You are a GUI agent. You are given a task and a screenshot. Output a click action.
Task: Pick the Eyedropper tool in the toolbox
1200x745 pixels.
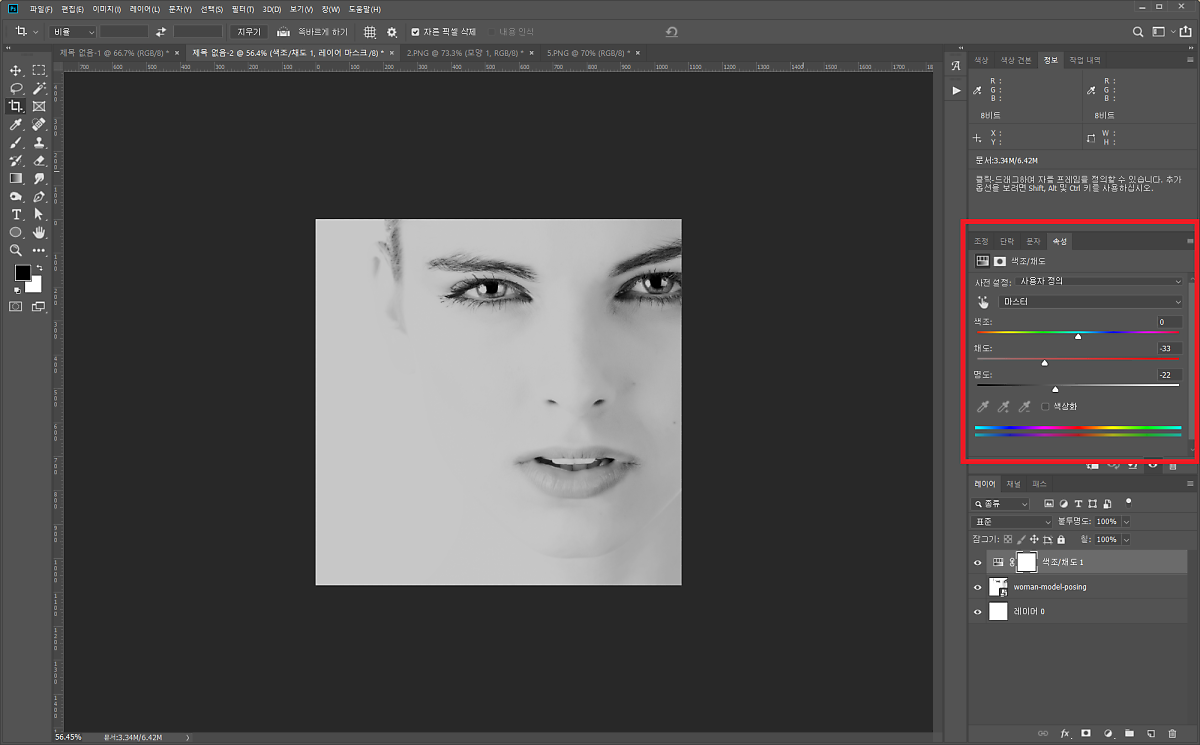pyautogui.click(x=16, y=124)
